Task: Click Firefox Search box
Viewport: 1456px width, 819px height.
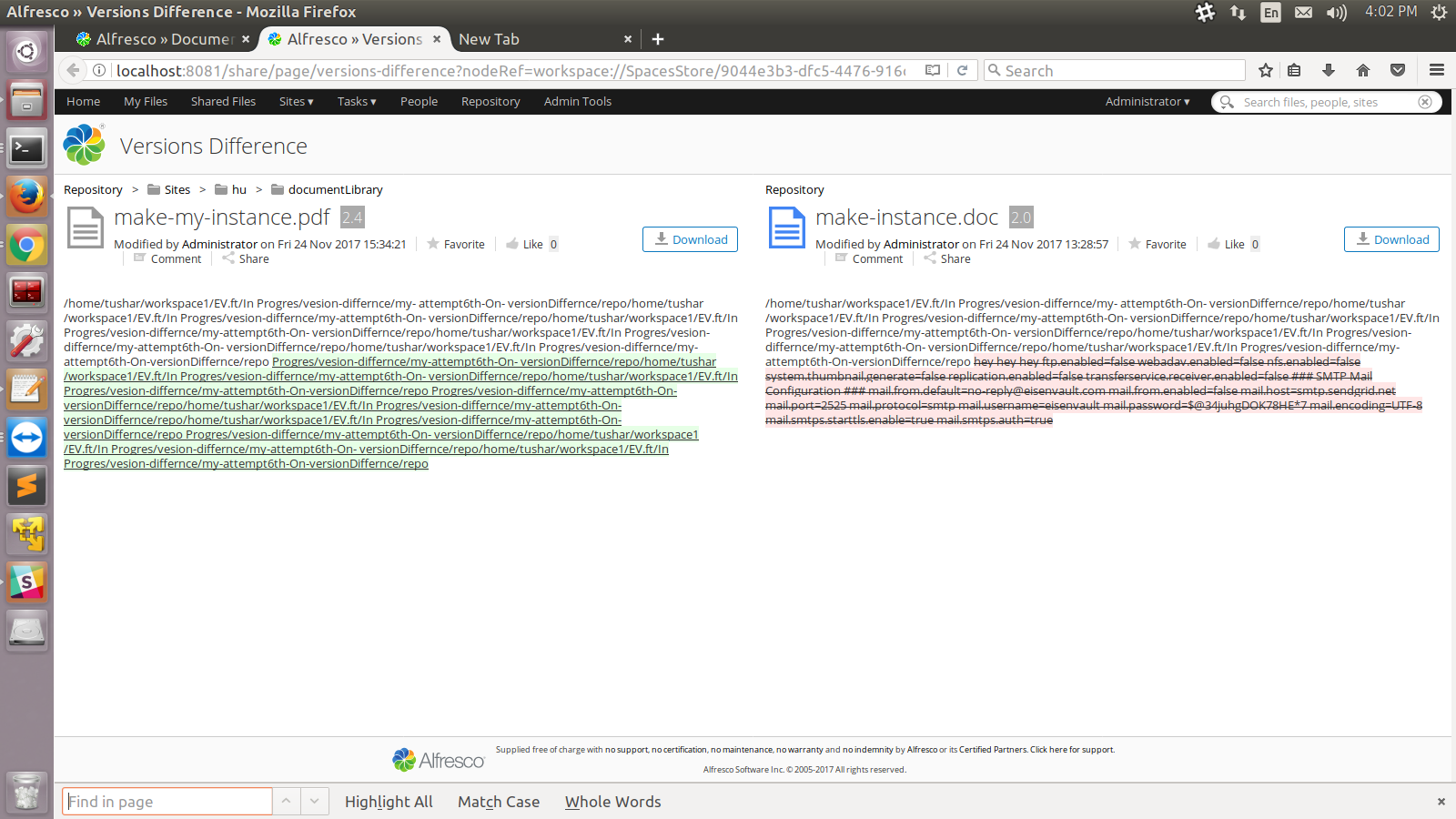Action: (1115, 70)
